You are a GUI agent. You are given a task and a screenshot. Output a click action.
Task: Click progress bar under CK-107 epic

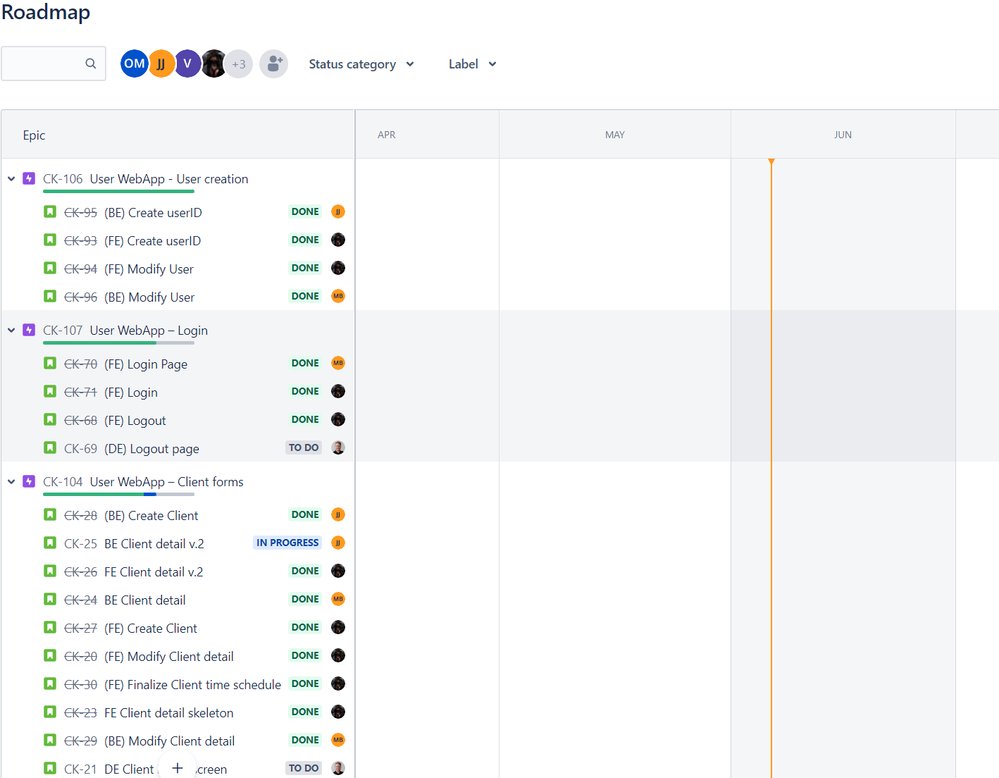(x=119, y=343)
